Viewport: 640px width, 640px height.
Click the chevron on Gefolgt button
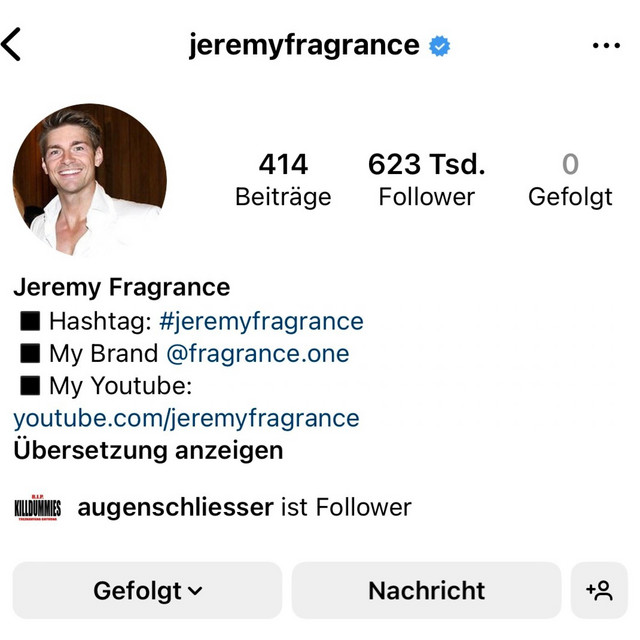coord(196,591)
